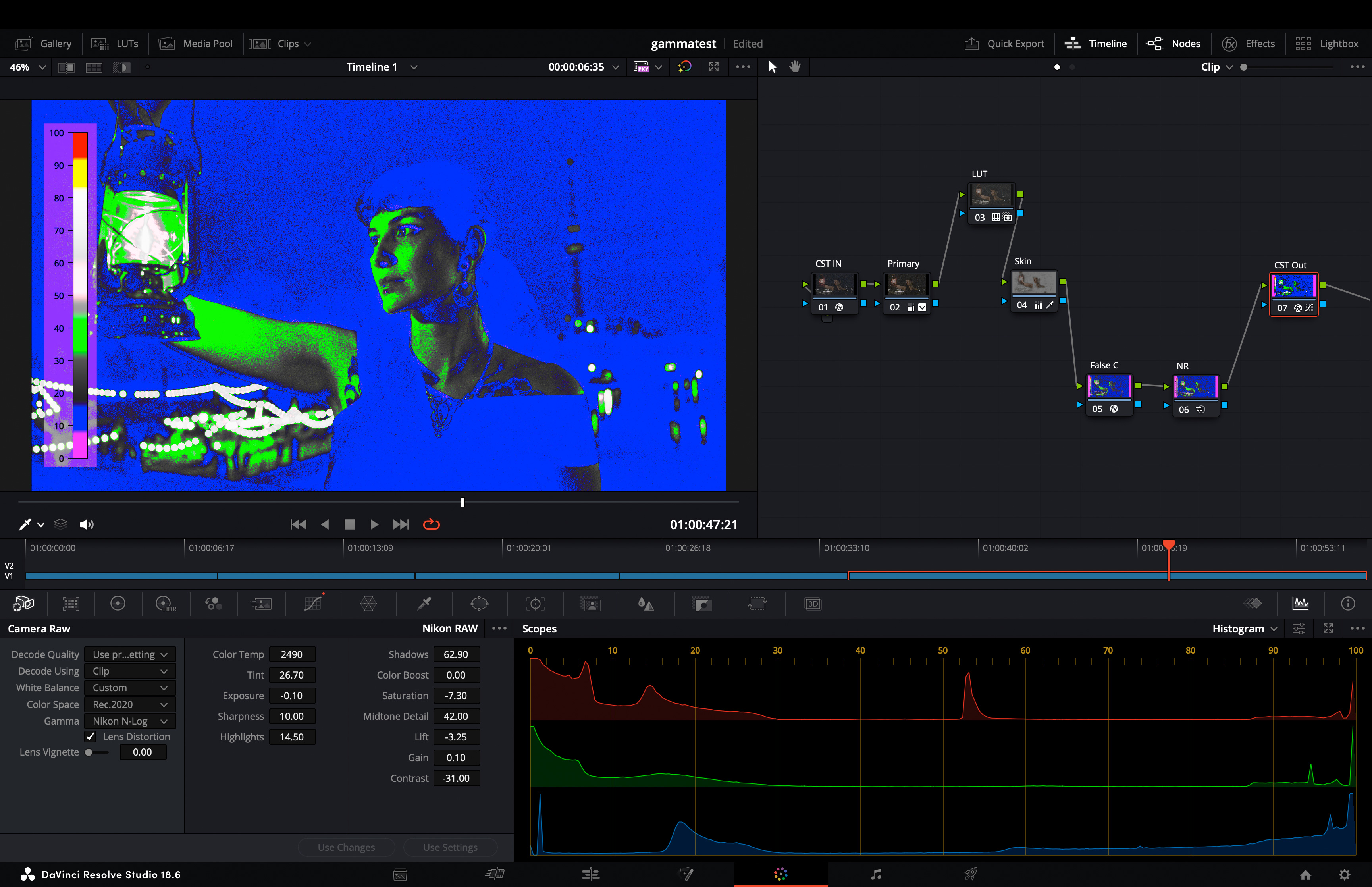This screenshot has height=887, width=1372.
Task: Open the Color Warper palette
Action: 368,604
